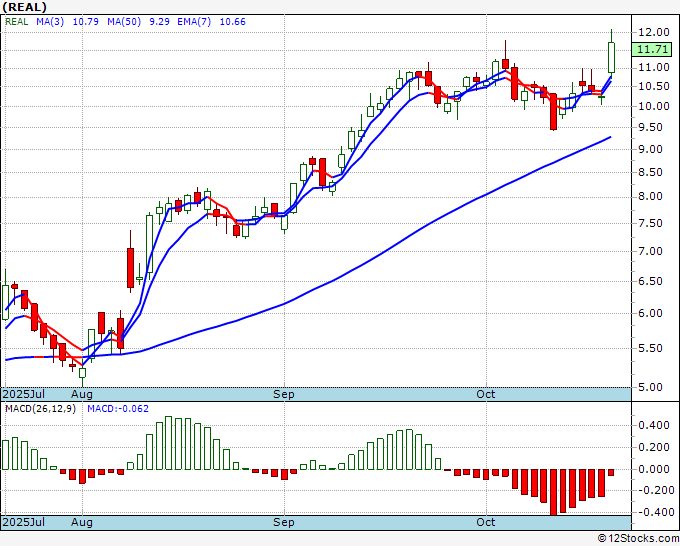Screen dimensions: 680x546
Task: Click the current price tag 11.71
Action: coord(652,49)
